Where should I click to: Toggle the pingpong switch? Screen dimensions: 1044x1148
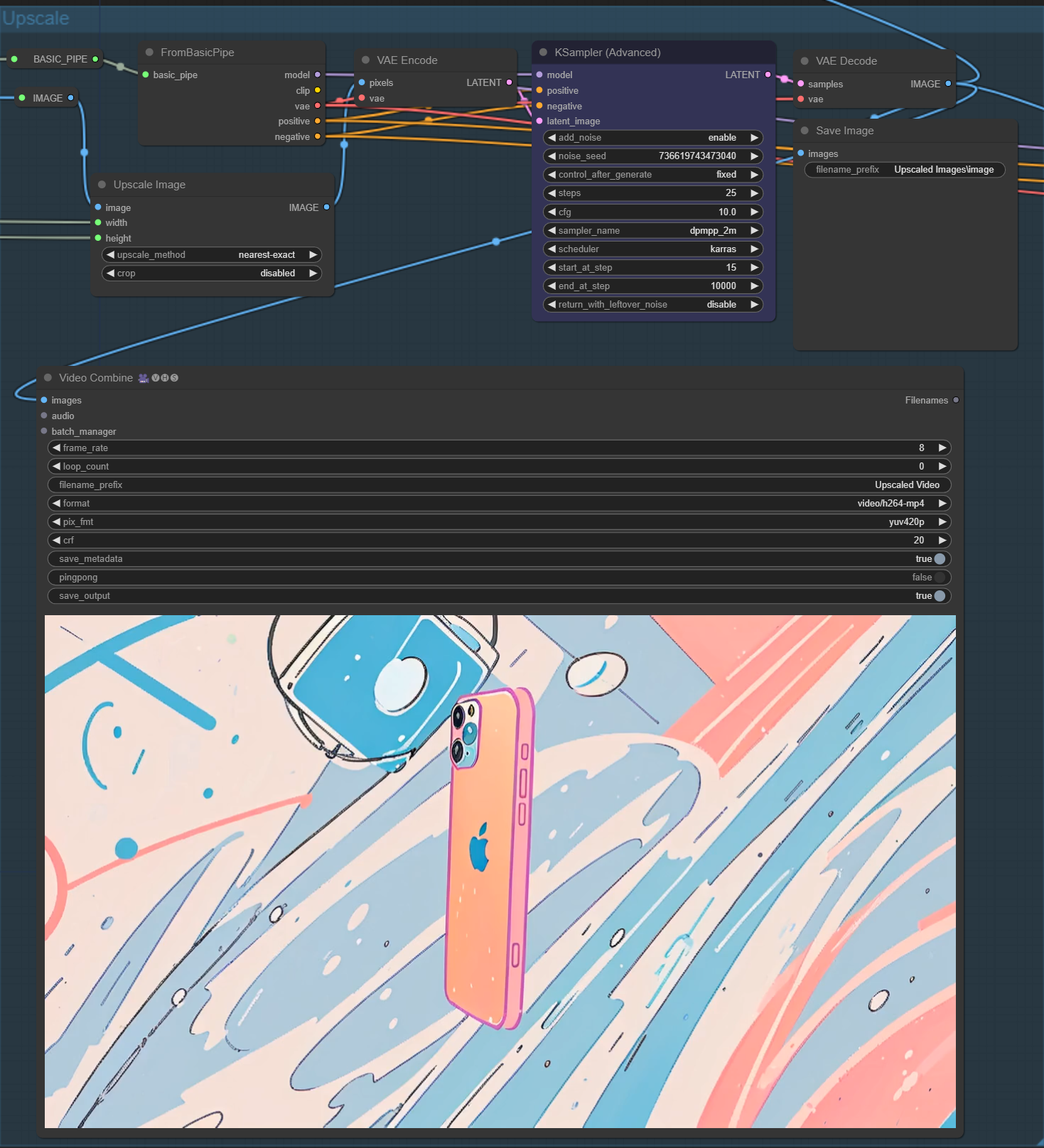(940, 578)
